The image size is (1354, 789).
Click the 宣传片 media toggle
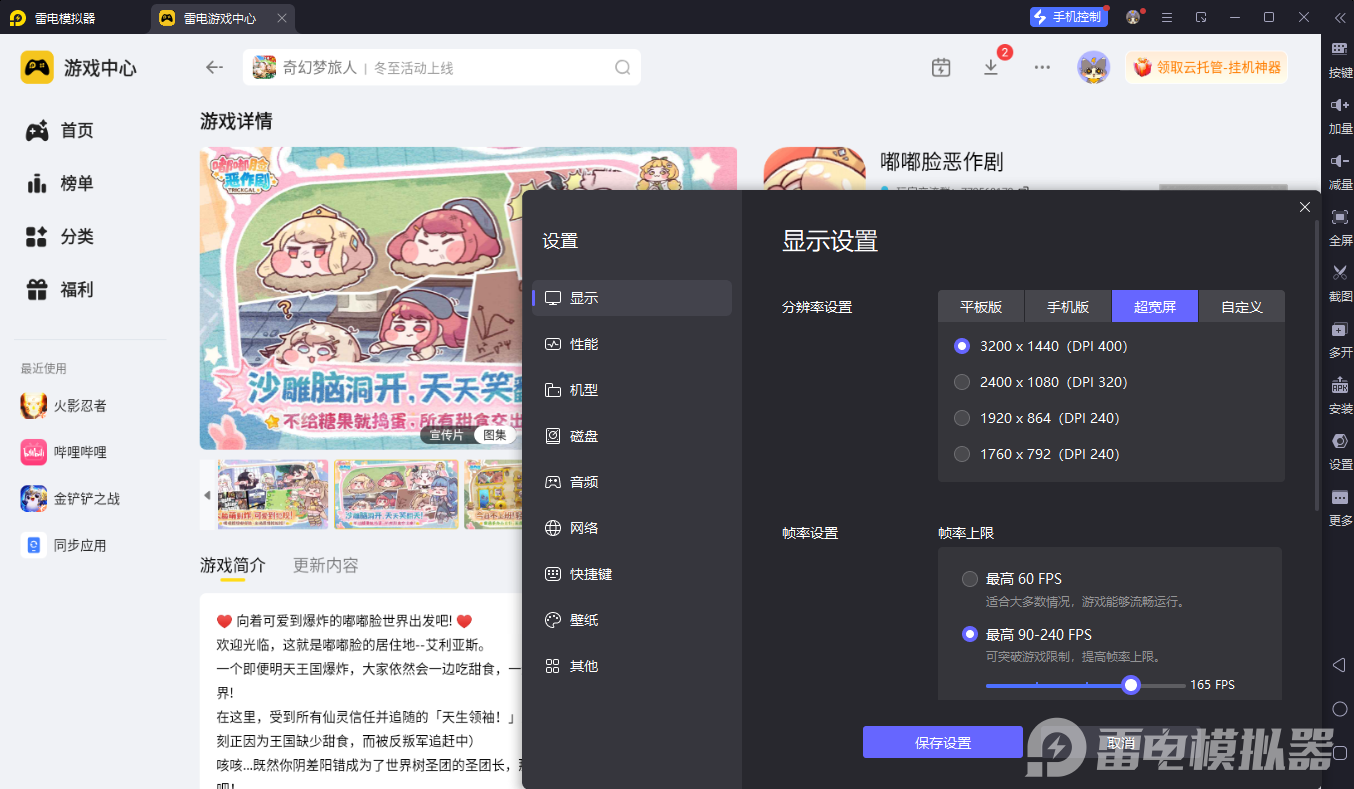coord(447,435)
